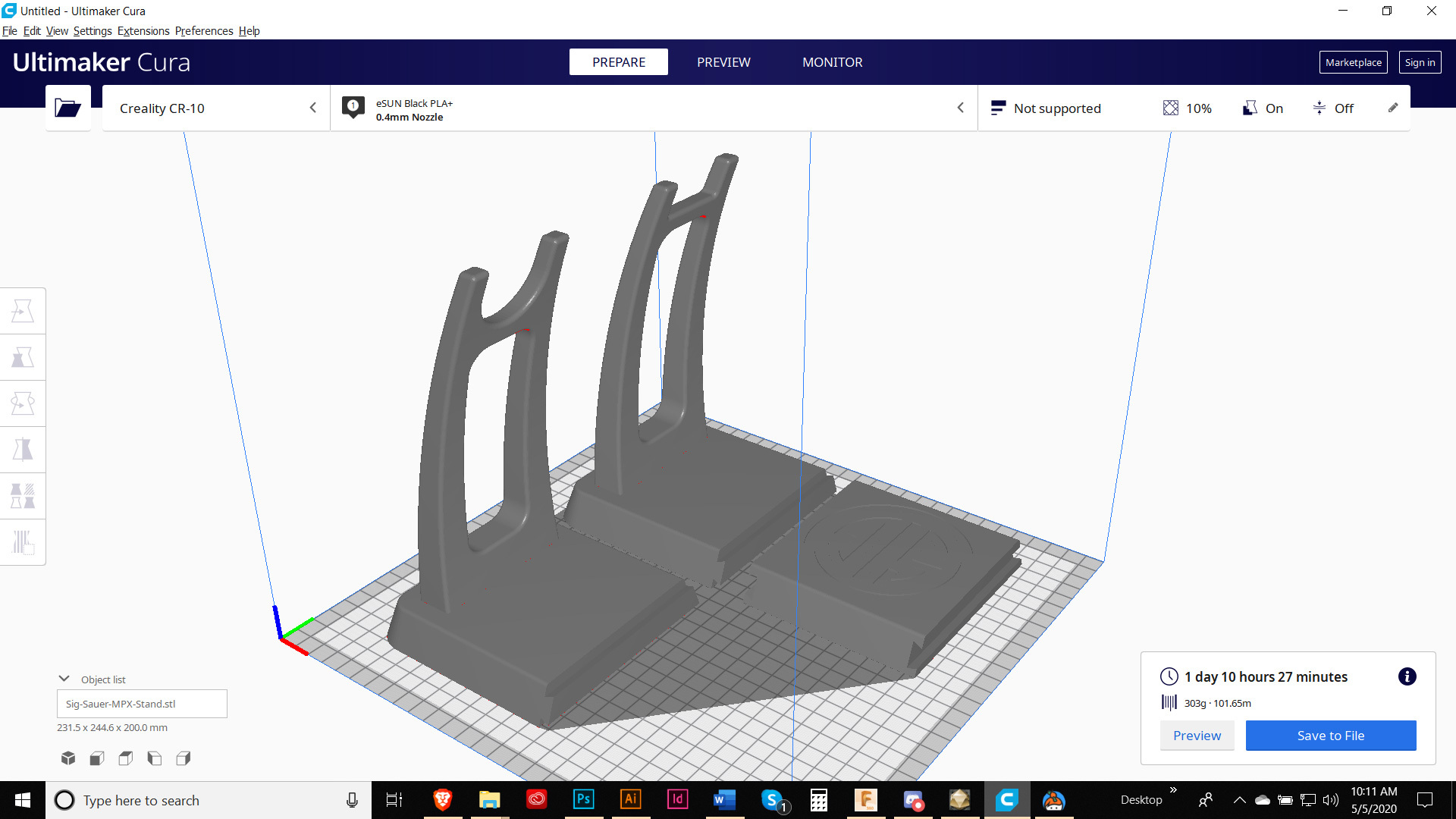Open the Marketplace

tap(1353, 62)
